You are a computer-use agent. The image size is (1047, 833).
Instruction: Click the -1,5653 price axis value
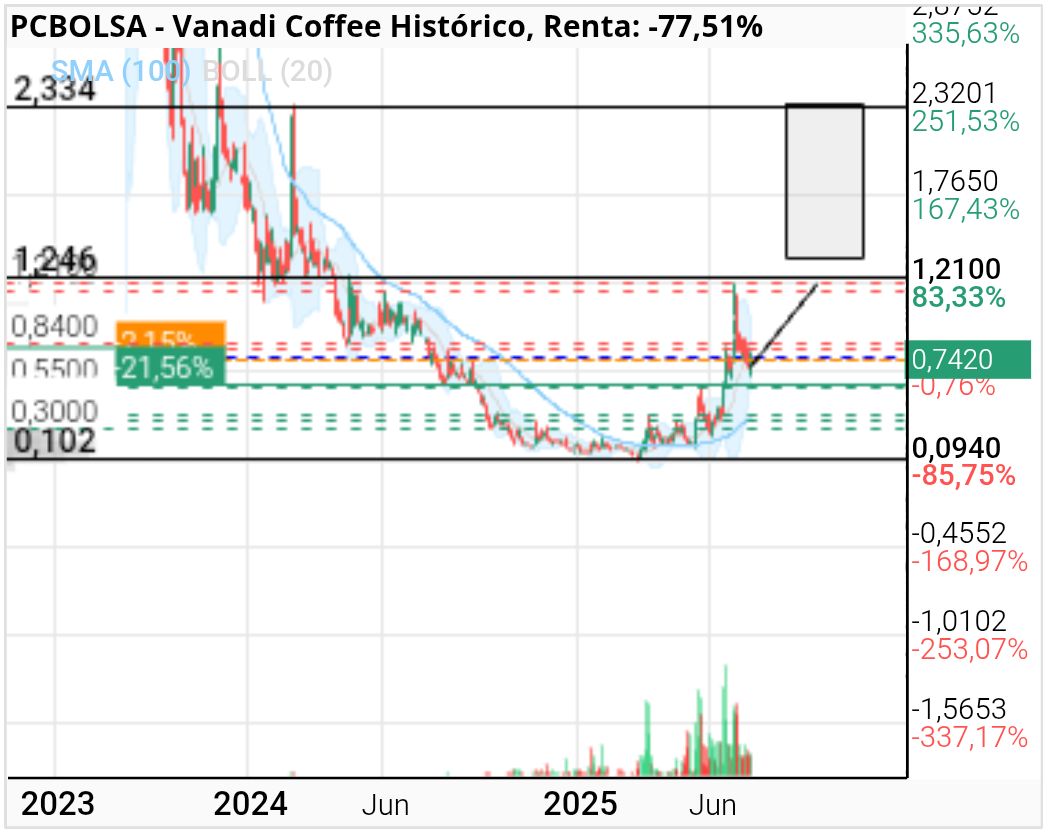[959, 709]
